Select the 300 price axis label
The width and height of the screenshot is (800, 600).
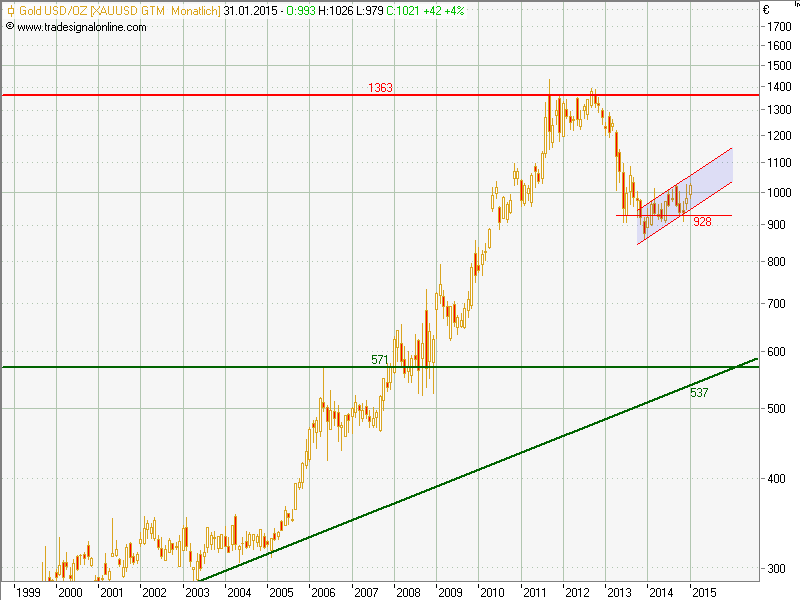tap(776, 568)
